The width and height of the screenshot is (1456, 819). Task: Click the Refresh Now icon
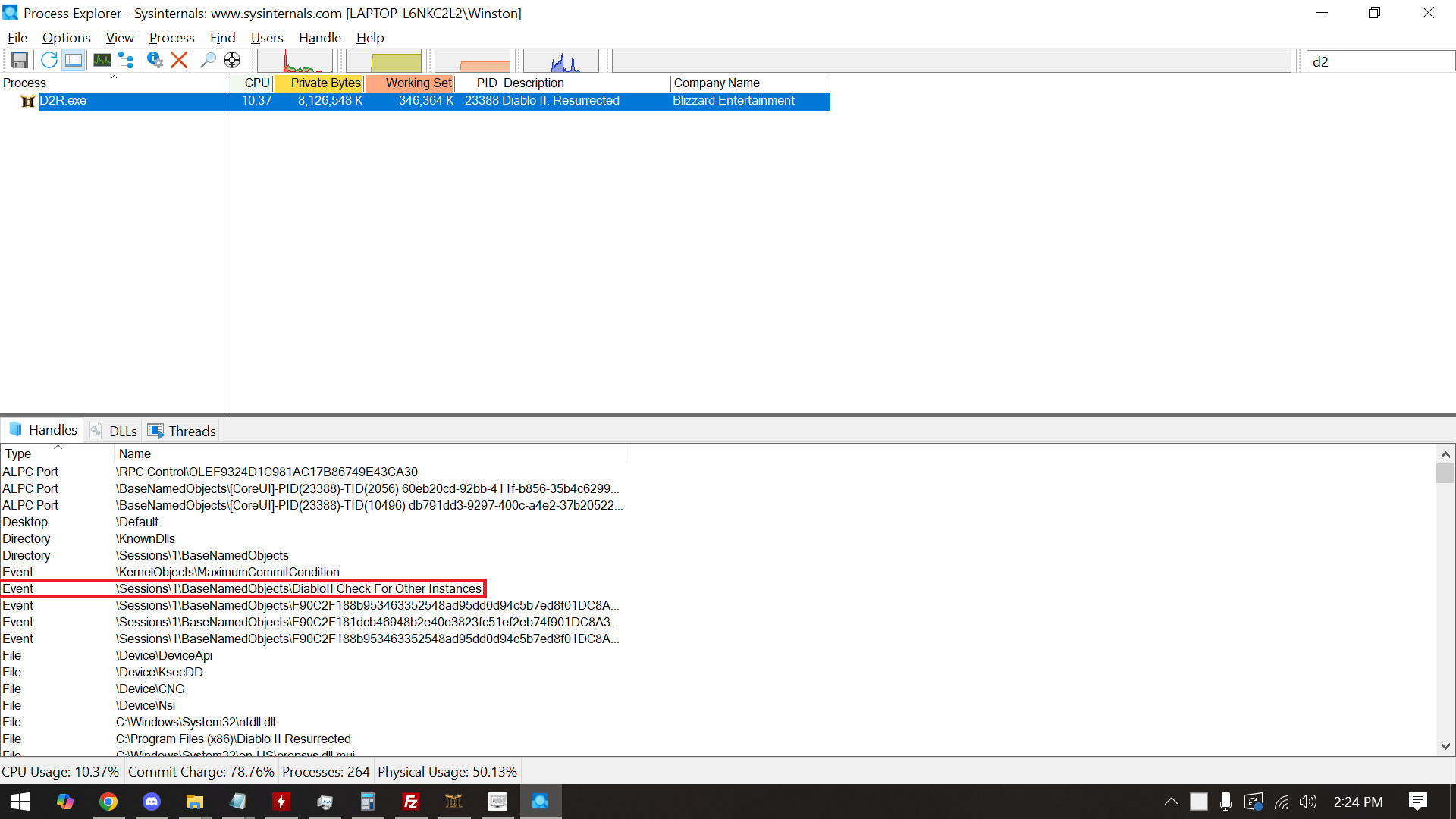(49, 60)
